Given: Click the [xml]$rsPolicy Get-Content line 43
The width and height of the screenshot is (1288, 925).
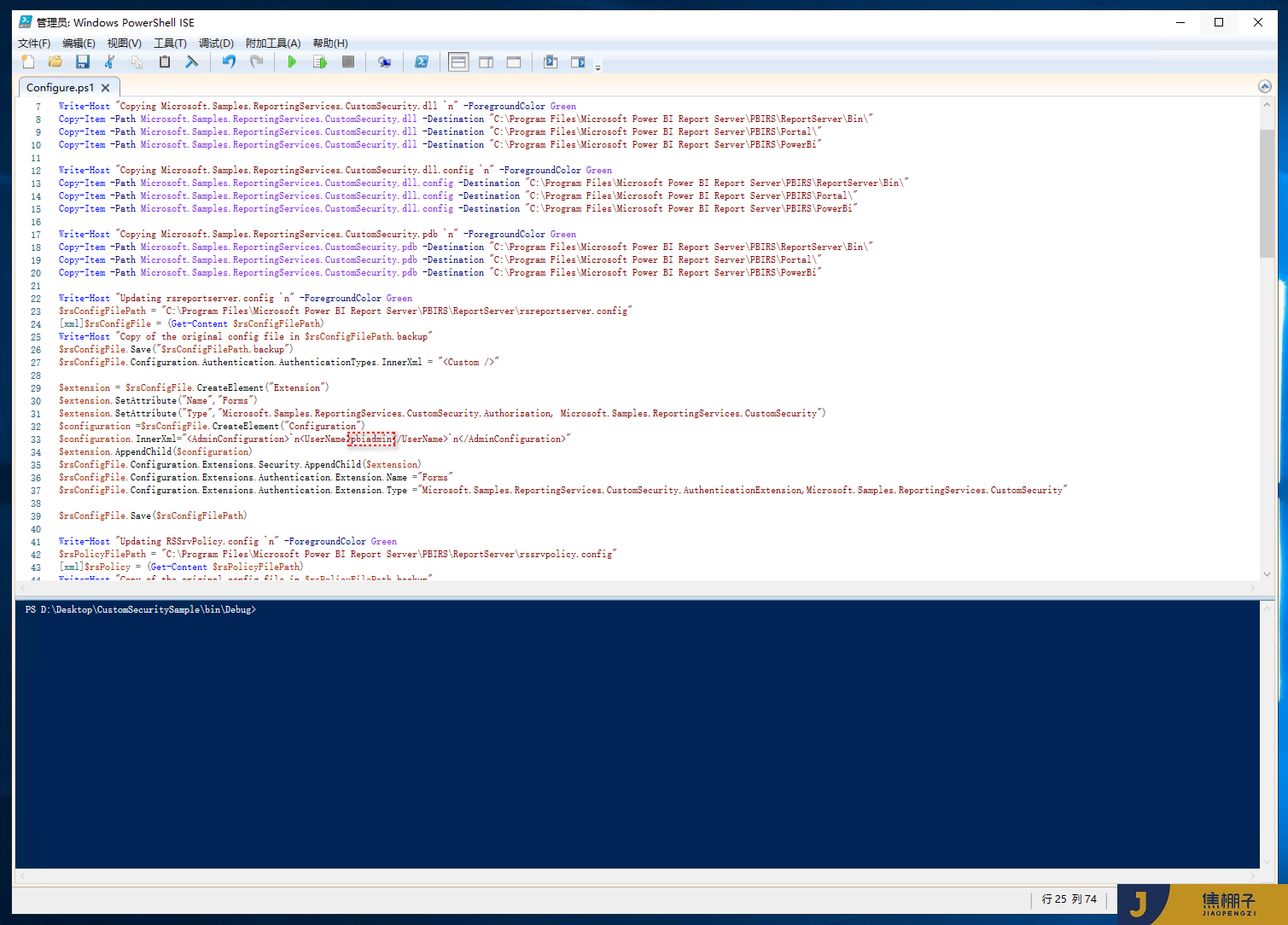Looking at the screenshot, I should coord(180,567).
